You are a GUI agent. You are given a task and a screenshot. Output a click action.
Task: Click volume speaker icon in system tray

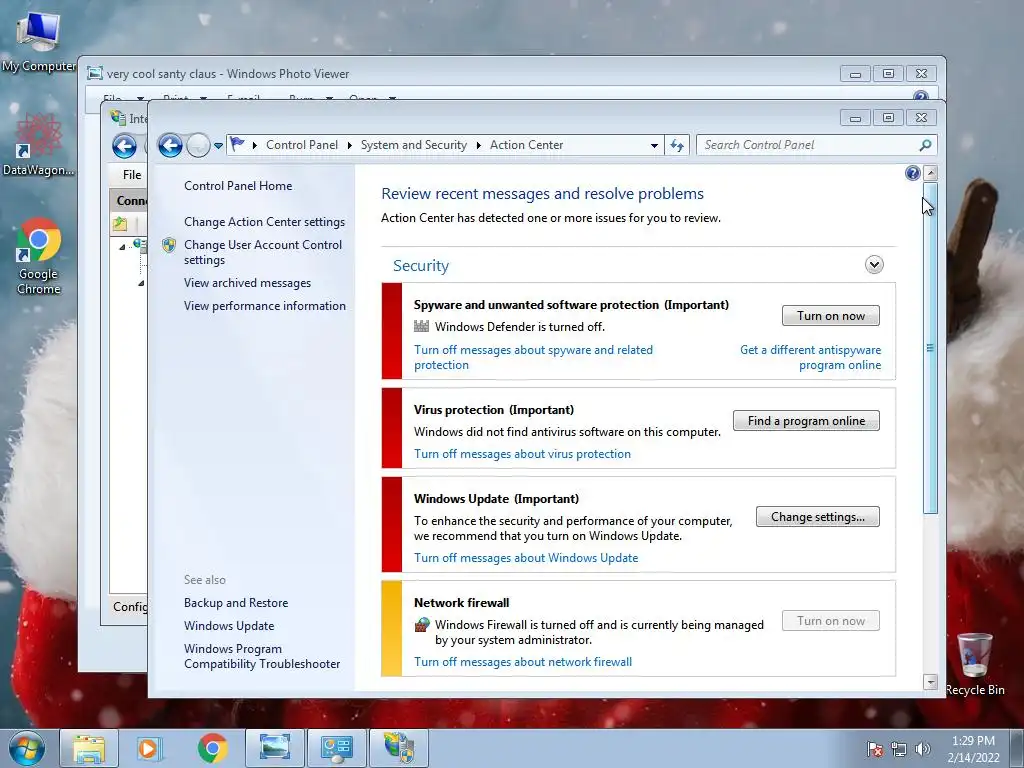922,749
